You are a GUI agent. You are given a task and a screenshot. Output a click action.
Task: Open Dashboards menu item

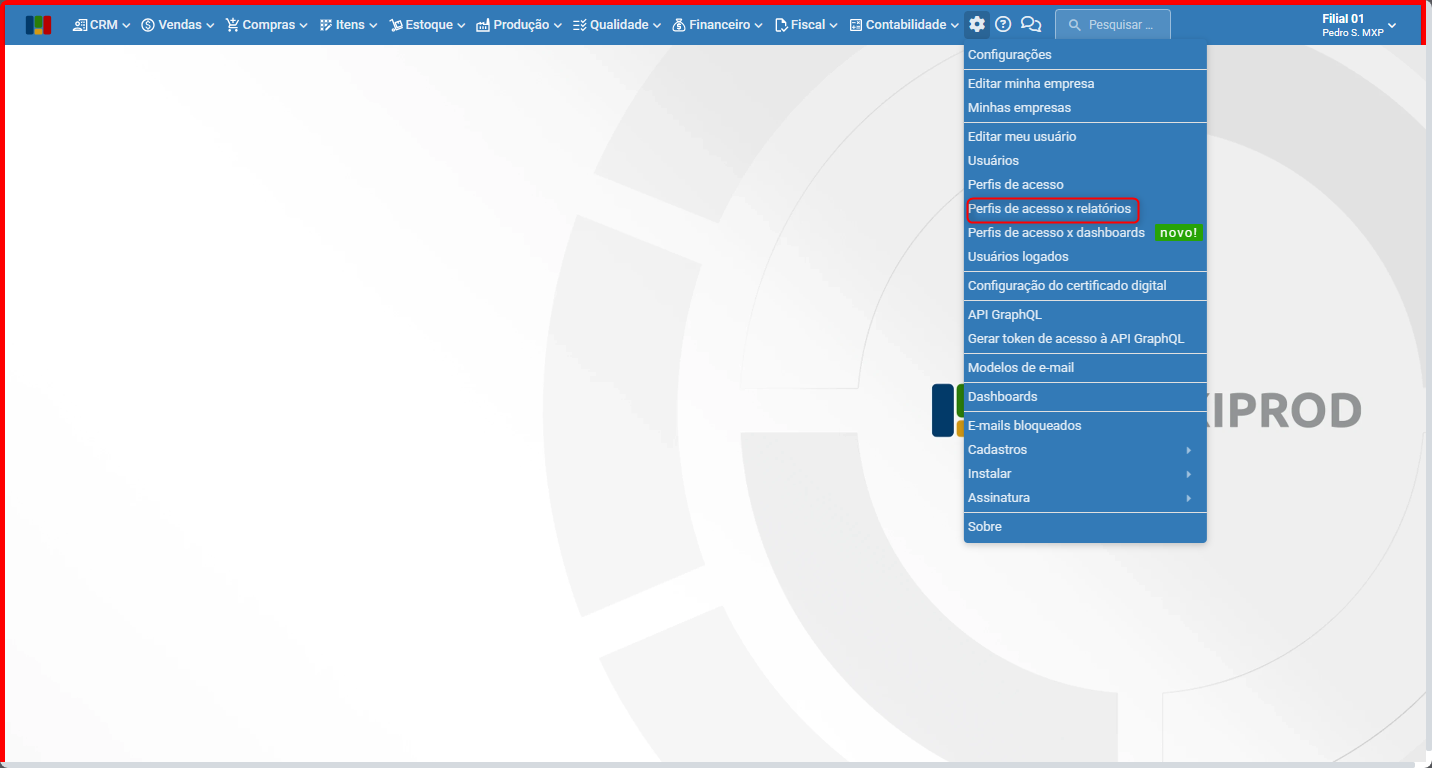coord(1085,397)
